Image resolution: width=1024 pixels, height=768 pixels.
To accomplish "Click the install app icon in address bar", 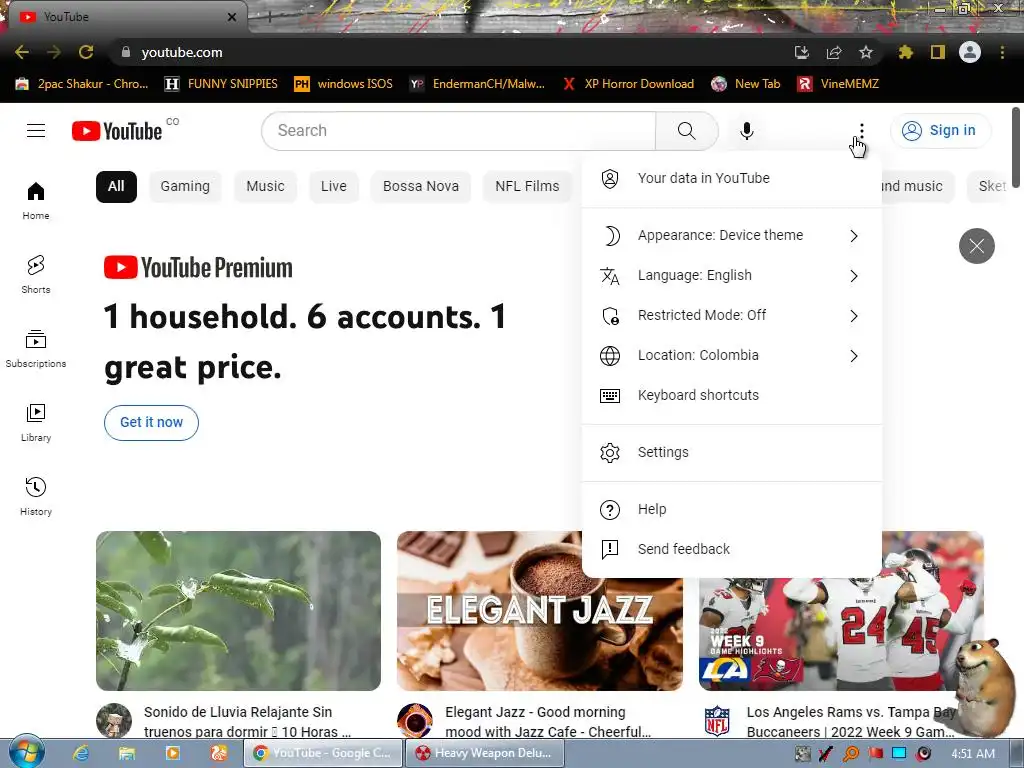I will [802, 52].
